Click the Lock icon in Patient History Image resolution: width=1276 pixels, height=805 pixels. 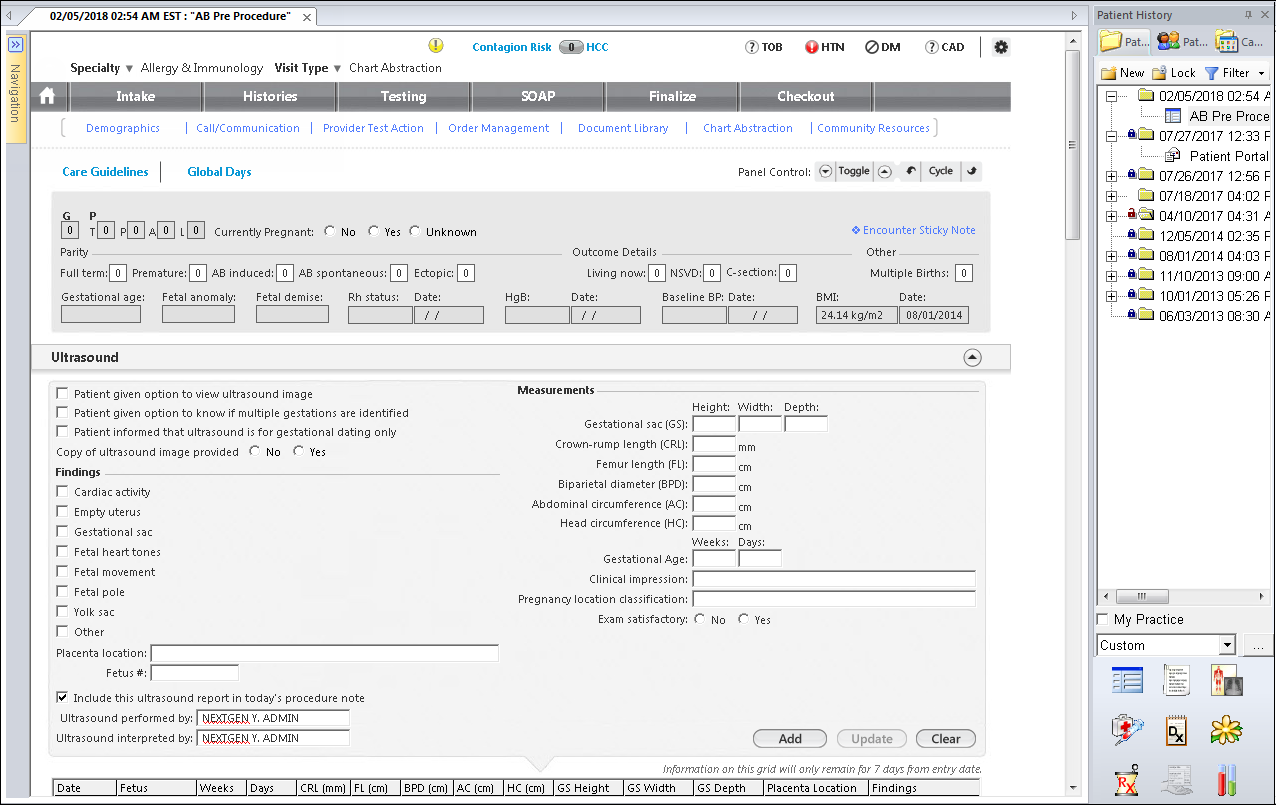[x=1160, y=73]
